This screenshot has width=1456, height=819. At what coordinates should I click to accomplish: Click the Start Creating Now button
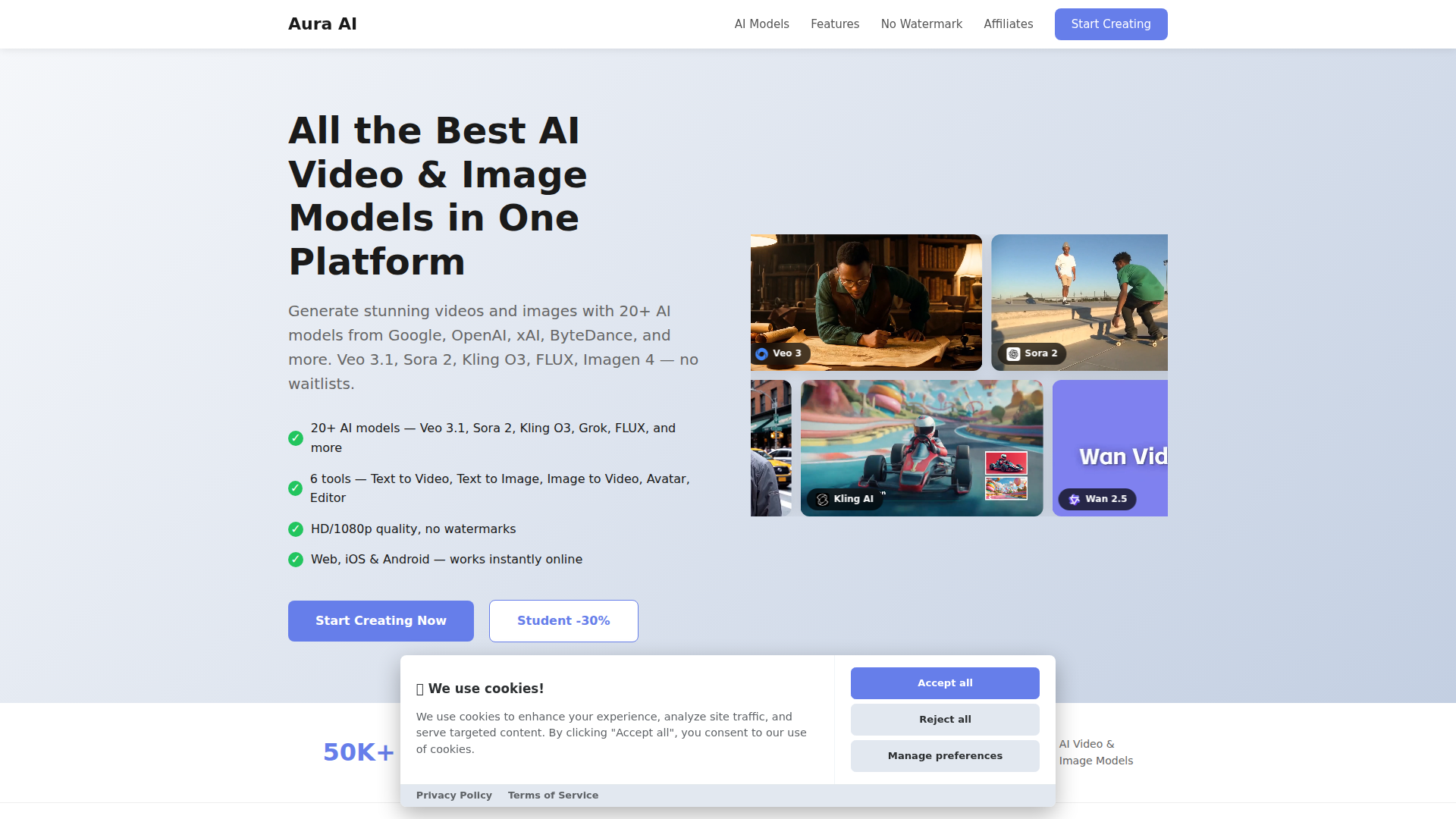click(381, 621)
